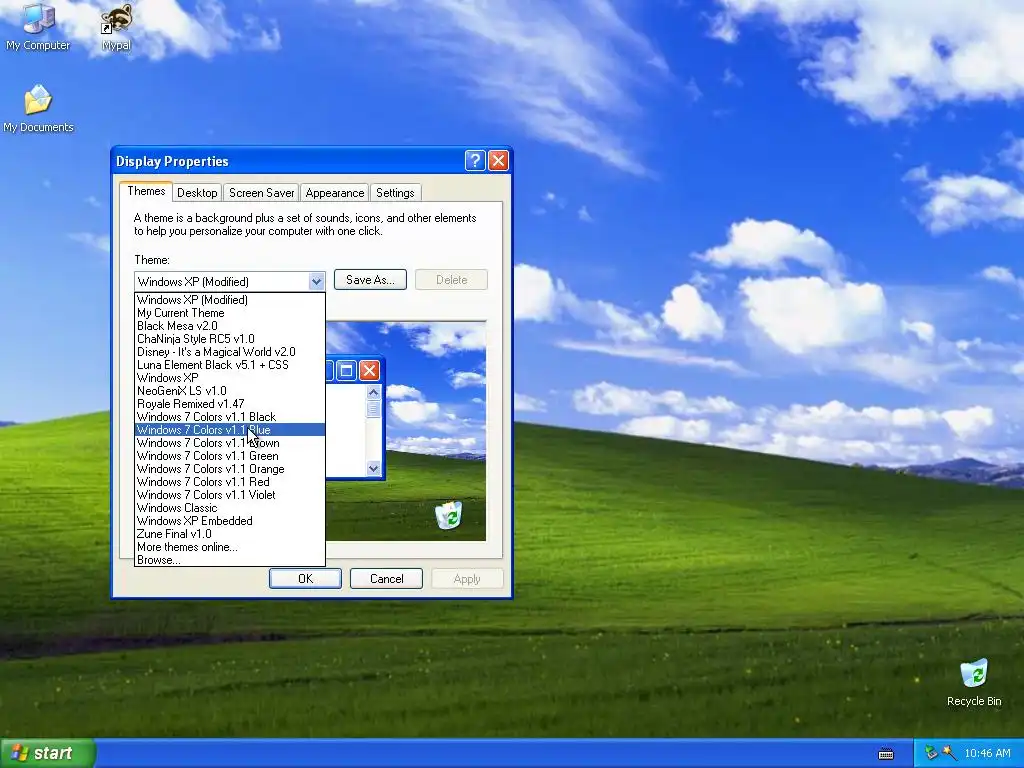Select Luna Element Black v5.1 + CSS
This screenshot has height=768, width=1024.
click(x=229, y=365)
